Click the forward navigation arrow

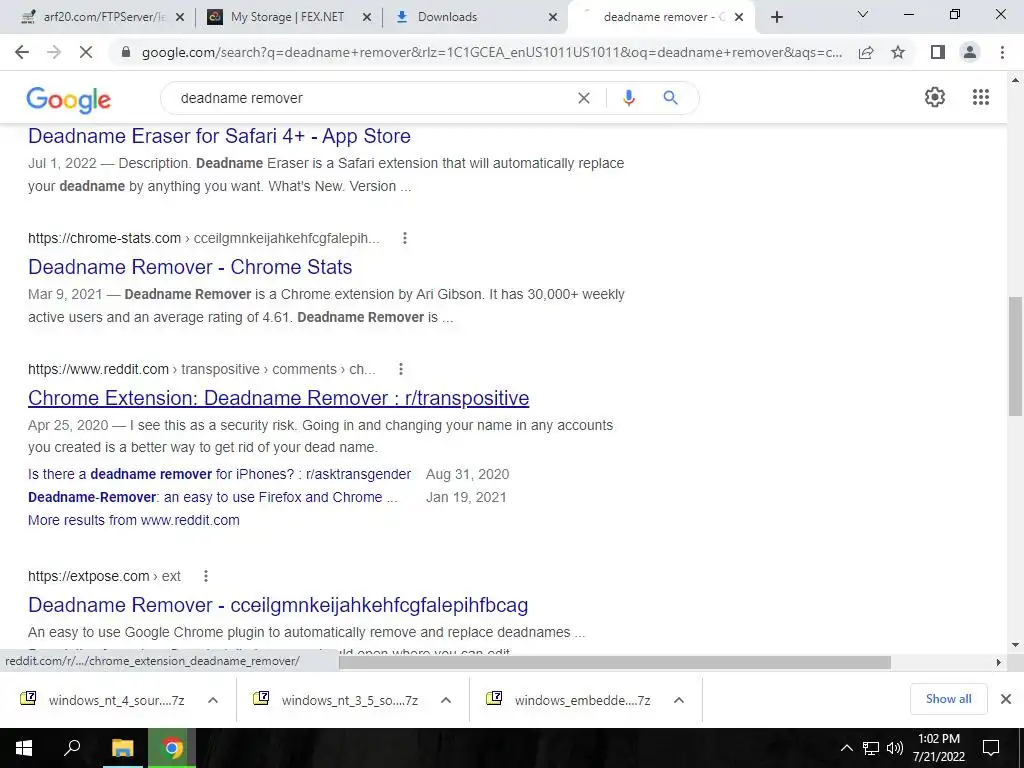54,52
